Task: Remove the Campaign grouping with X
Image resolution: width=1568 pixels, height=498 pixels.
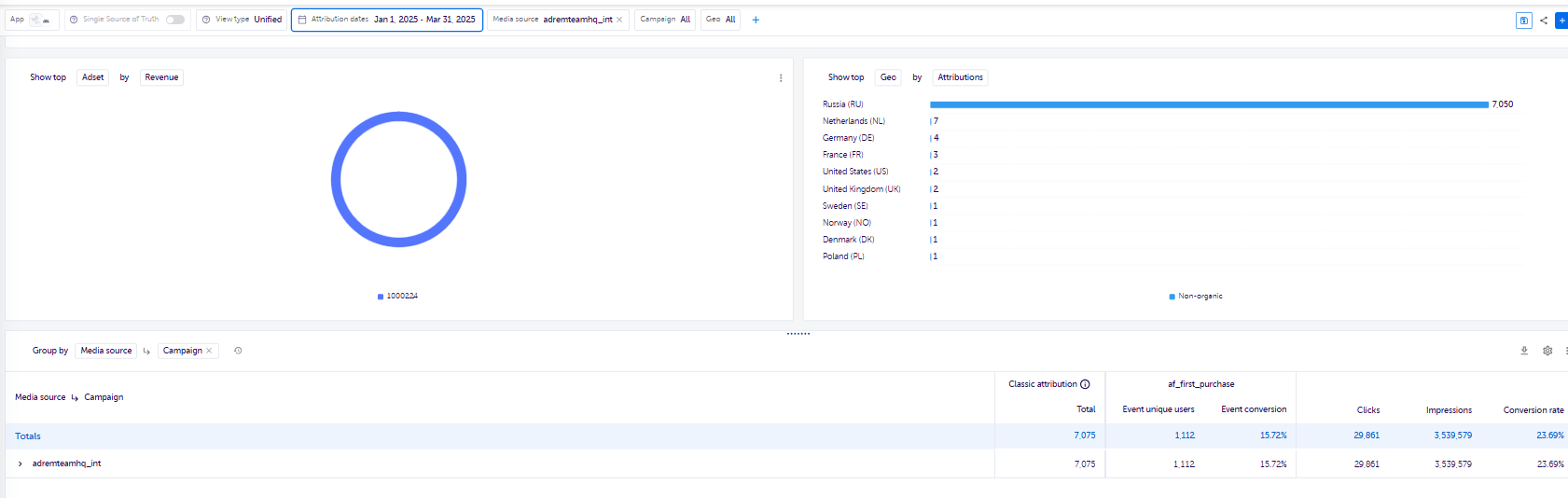Action: pos(209,351)
